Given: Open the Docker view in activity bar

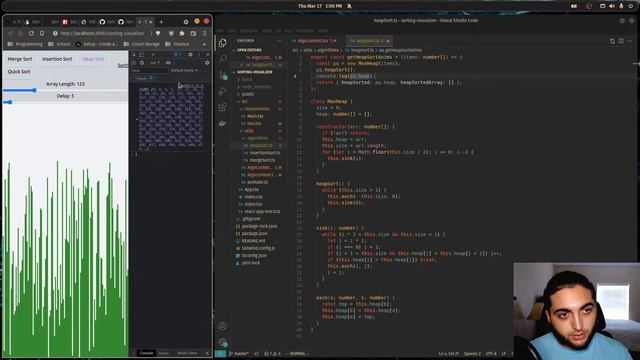Looking at the screenshot, I should point(222,123).
